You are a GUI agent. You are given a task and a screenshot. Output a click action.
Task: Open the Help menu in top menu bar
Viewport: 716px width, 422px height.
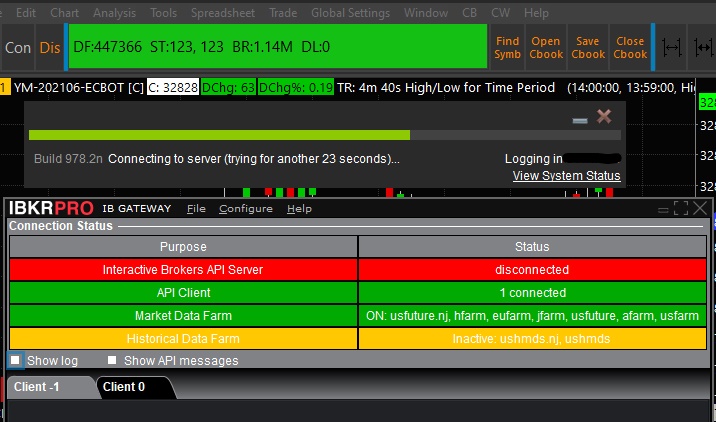coord(536,13)
